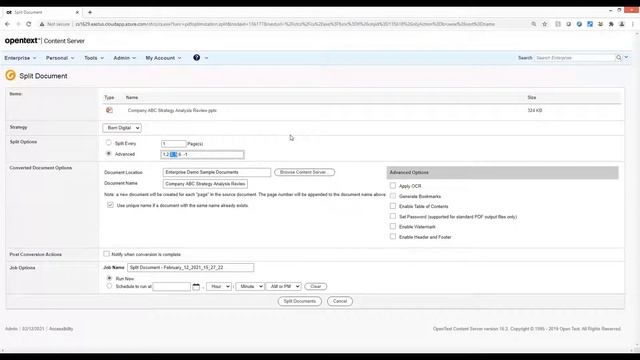Open the My Account menu
640x360 pixels.
point(163,58)
